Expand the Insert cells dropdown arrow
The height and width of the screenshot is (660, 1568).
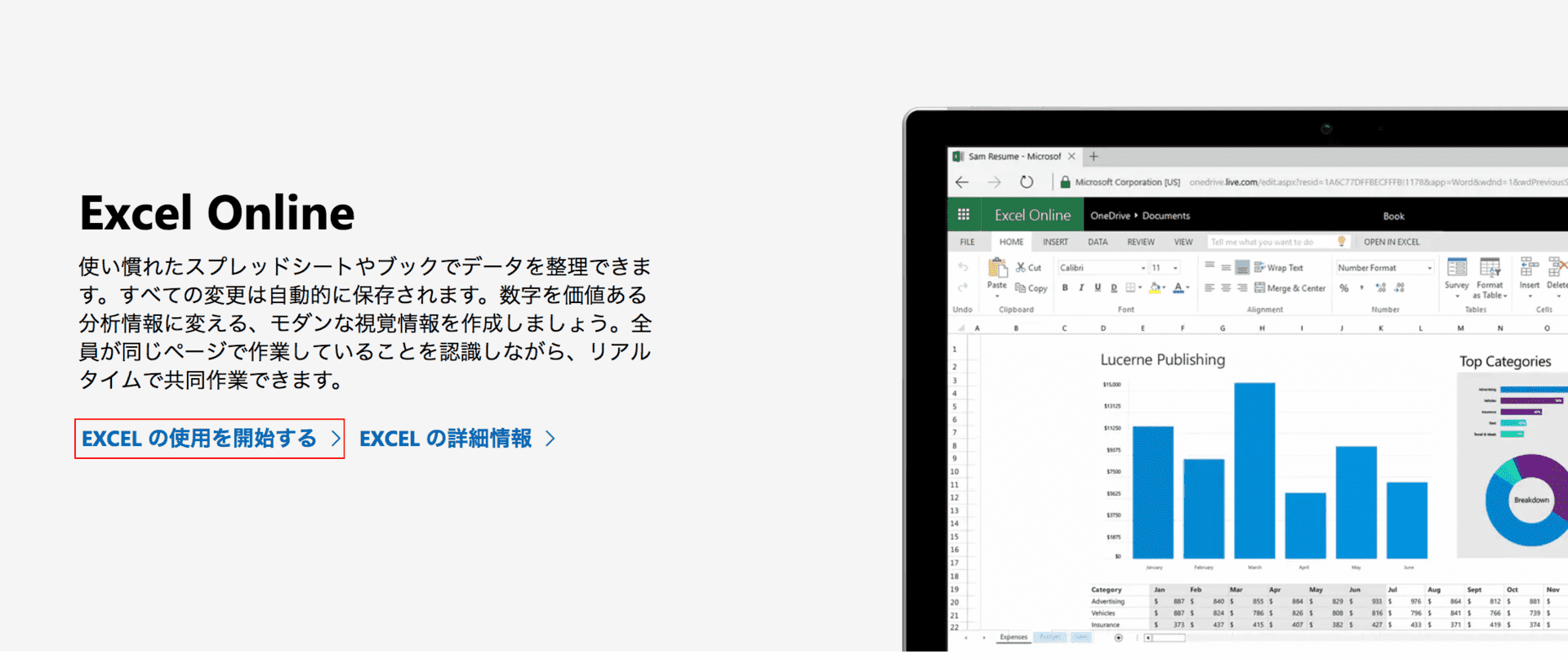point(1529,296)
